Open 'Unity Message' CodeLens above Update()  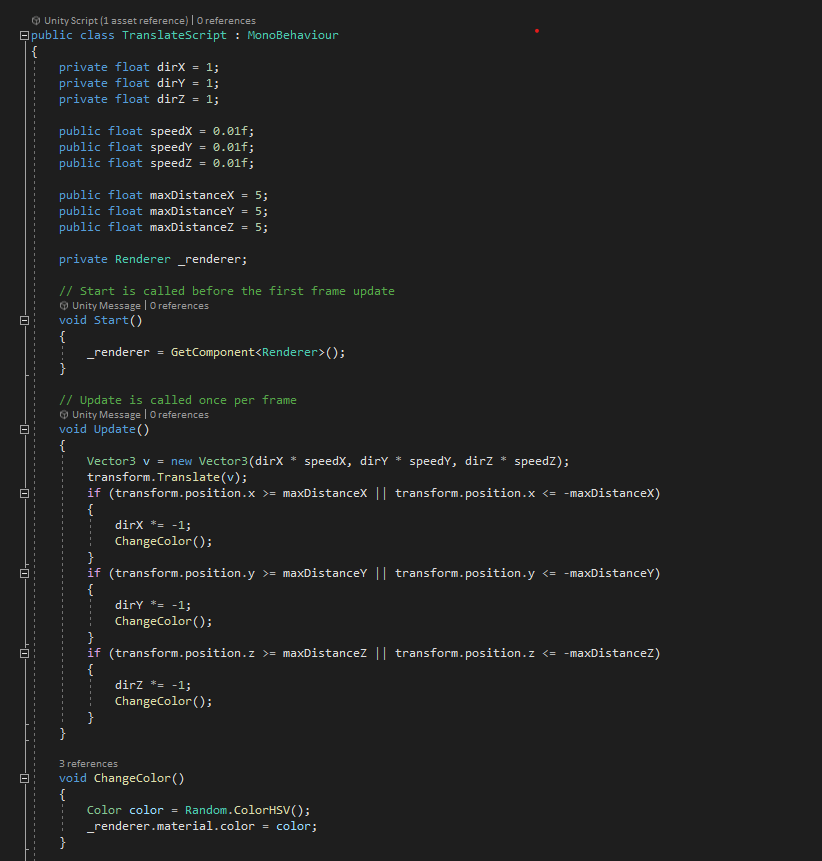point(107,415)
